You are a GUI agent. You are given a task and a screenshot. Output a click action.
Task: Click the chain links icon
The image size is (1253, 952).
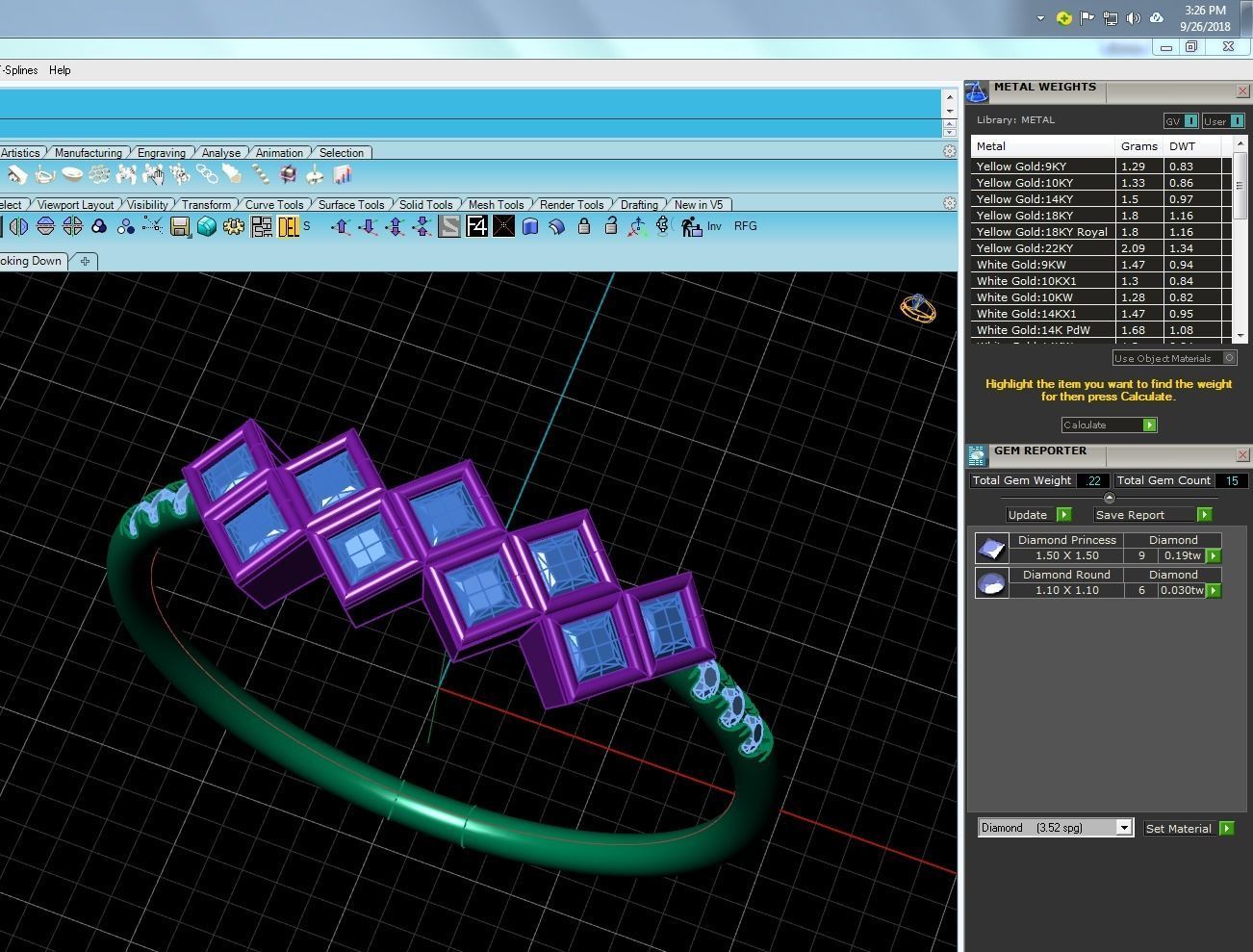pyautogui.click(x=207, y=174)
